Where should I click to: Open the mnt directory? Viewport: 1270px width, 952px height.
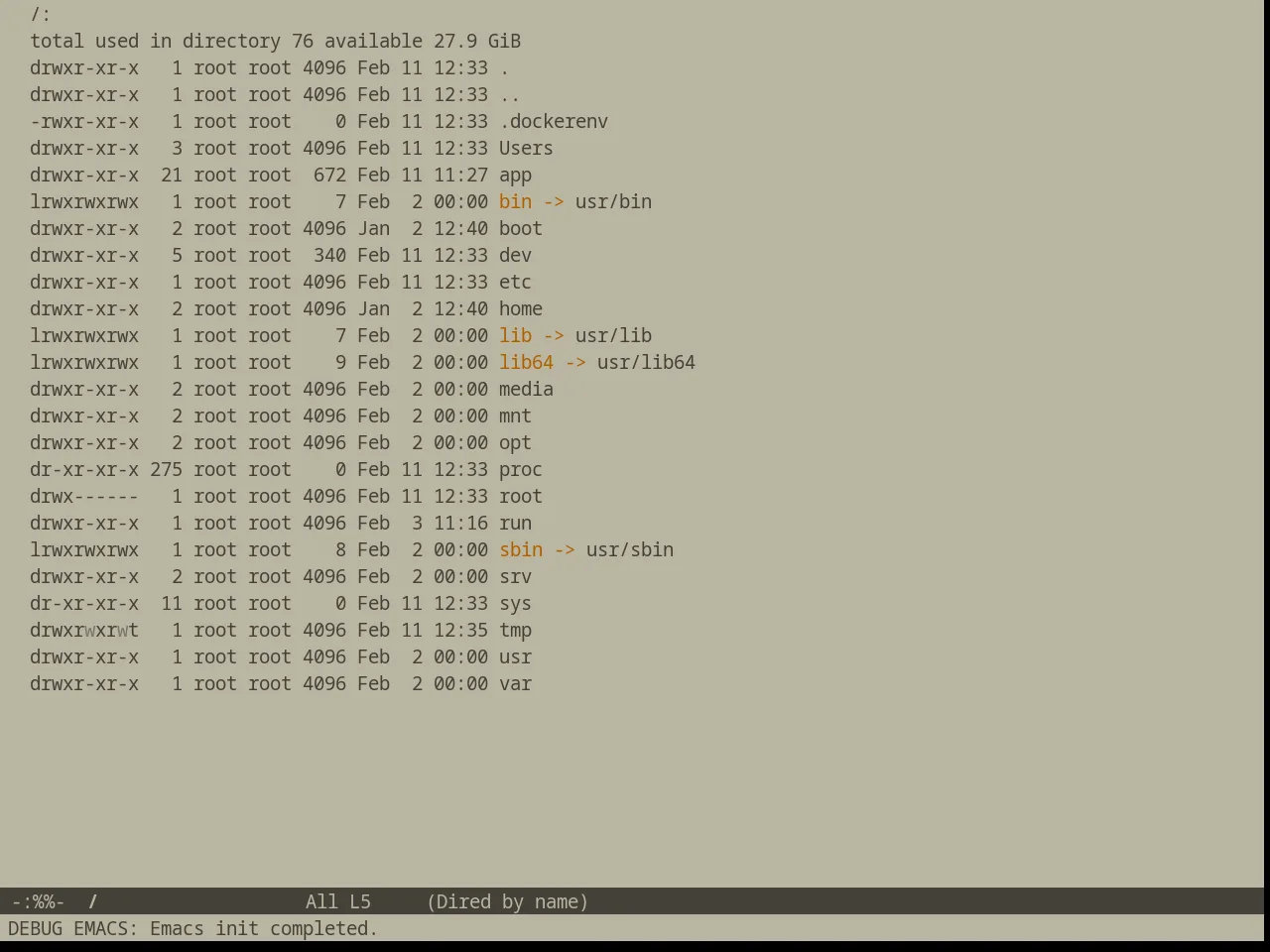click(x=515, y=416)
